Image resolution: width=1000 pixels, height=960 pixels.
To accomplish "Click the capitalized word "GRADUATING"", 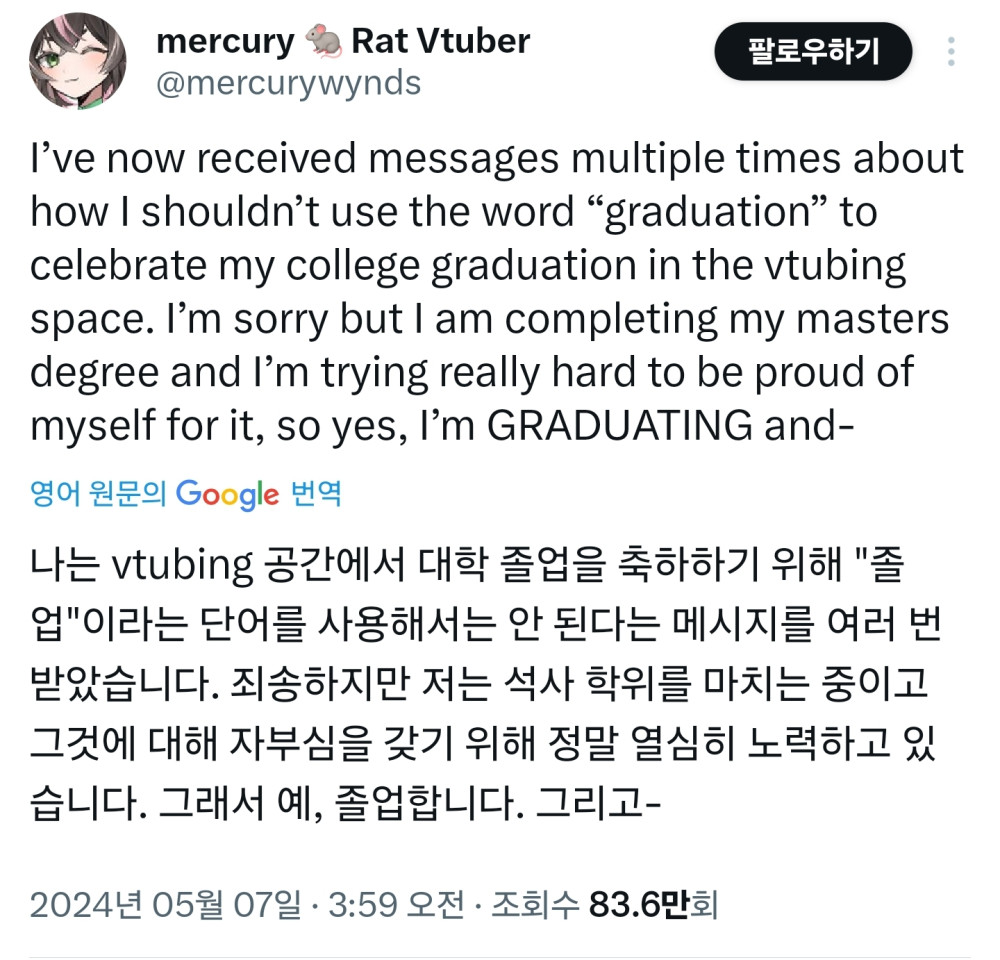I will (x=620, y=426).
